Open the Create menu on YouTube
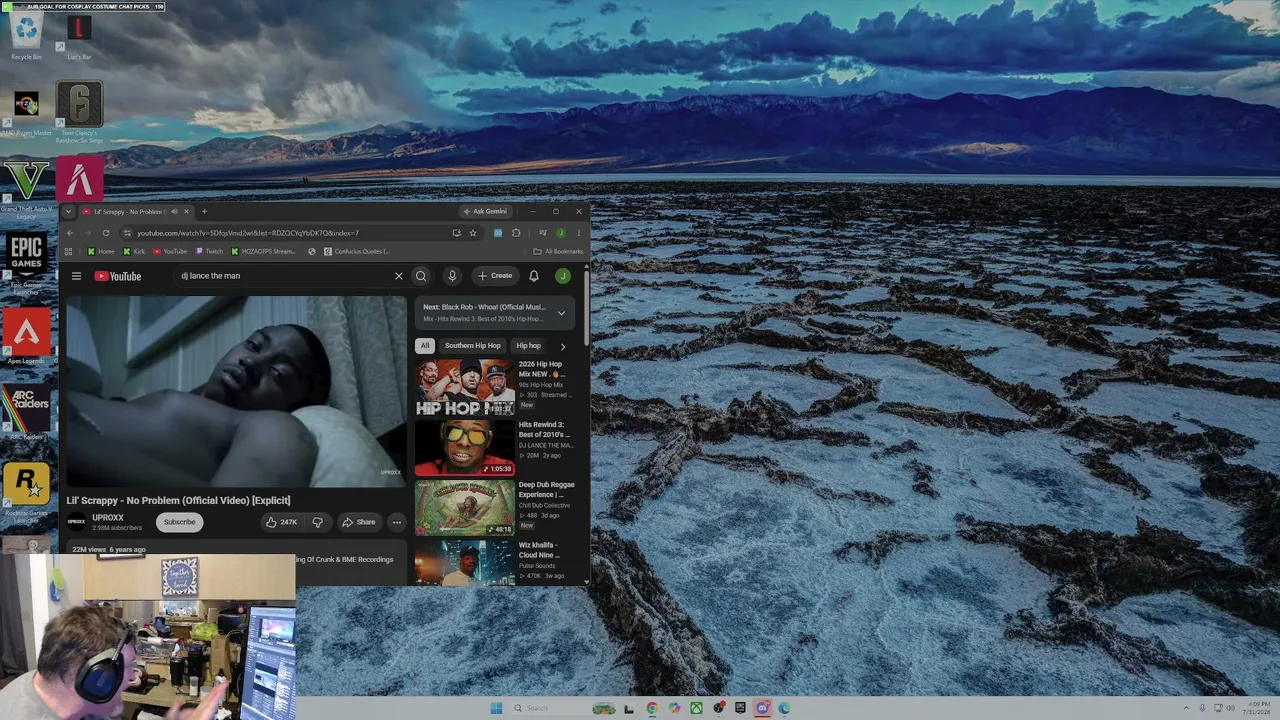The height and width of the screenshot is (720, 1280). click(495, 276)
